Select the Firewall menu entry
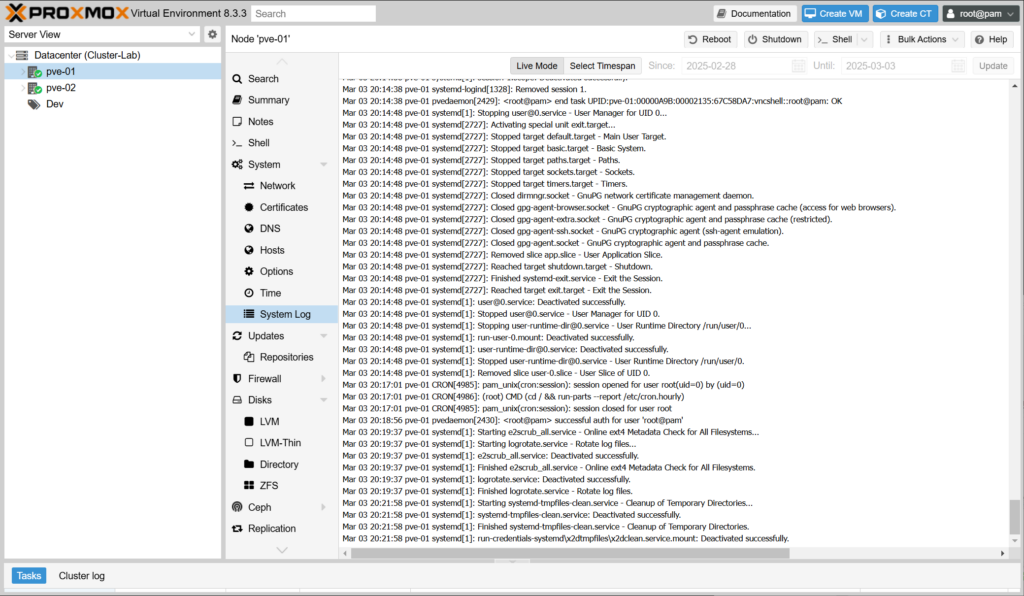This screenshot has height=596, width=1024. pos(264,379)
